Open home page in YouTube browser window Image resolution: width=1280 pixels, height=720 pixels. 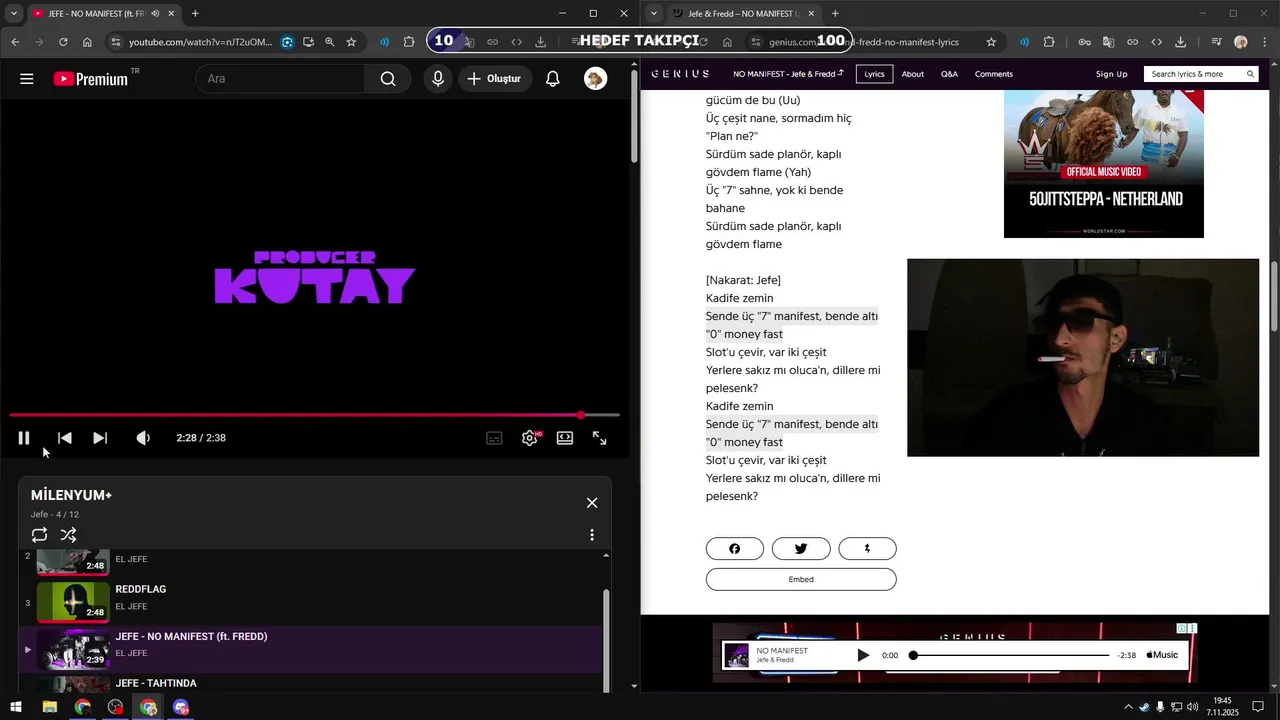coord(87,42)
